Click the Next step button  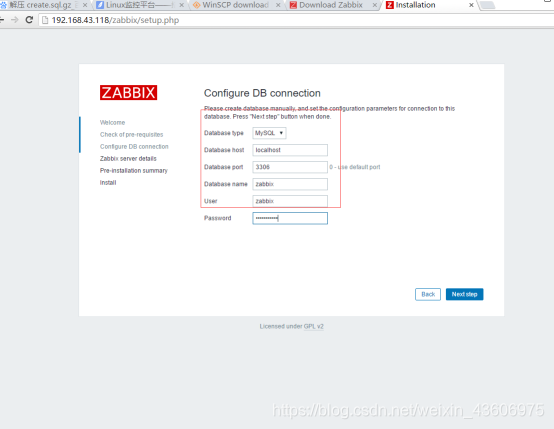pos(464,294)
